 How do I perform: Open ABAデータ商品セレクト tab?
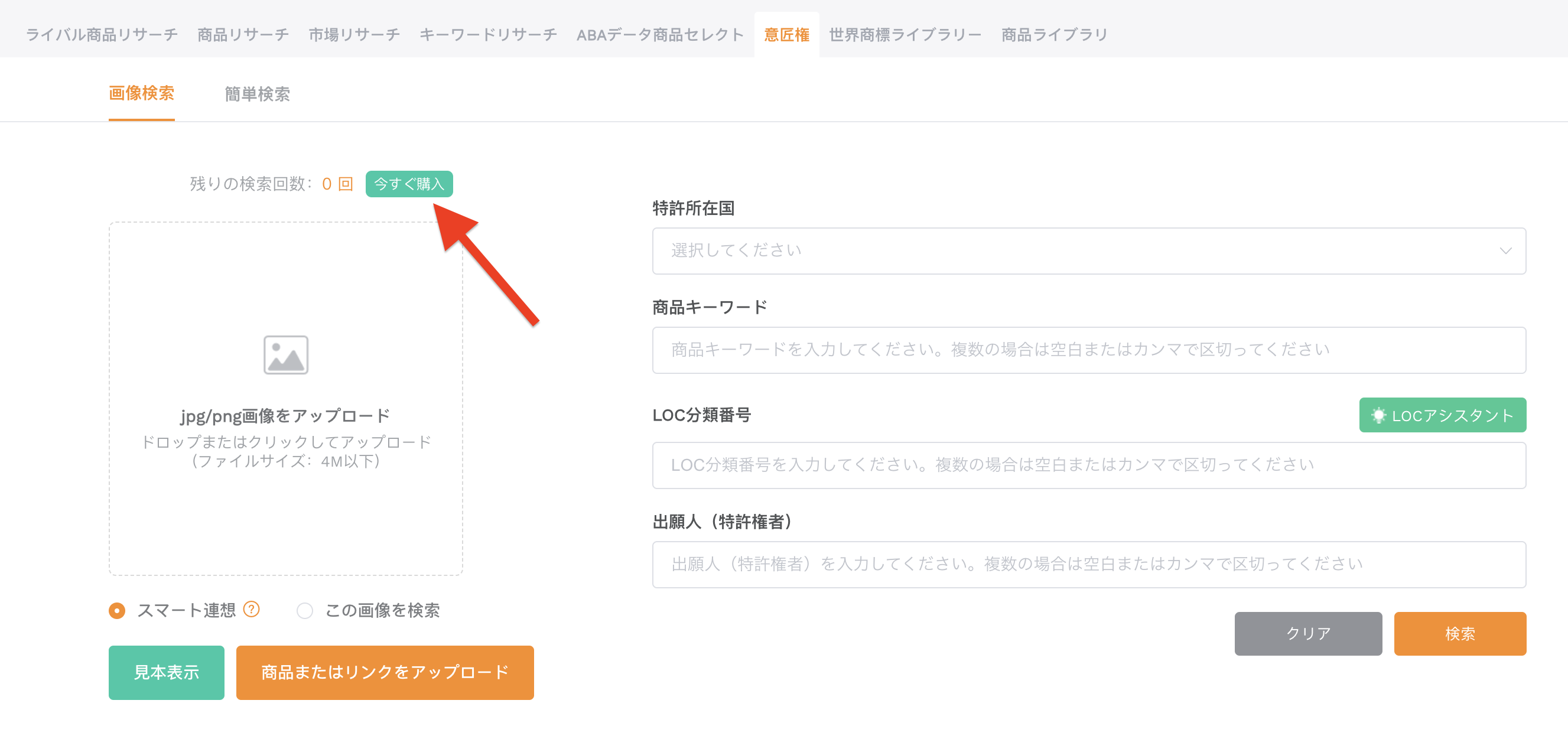(x=660, y=35)
